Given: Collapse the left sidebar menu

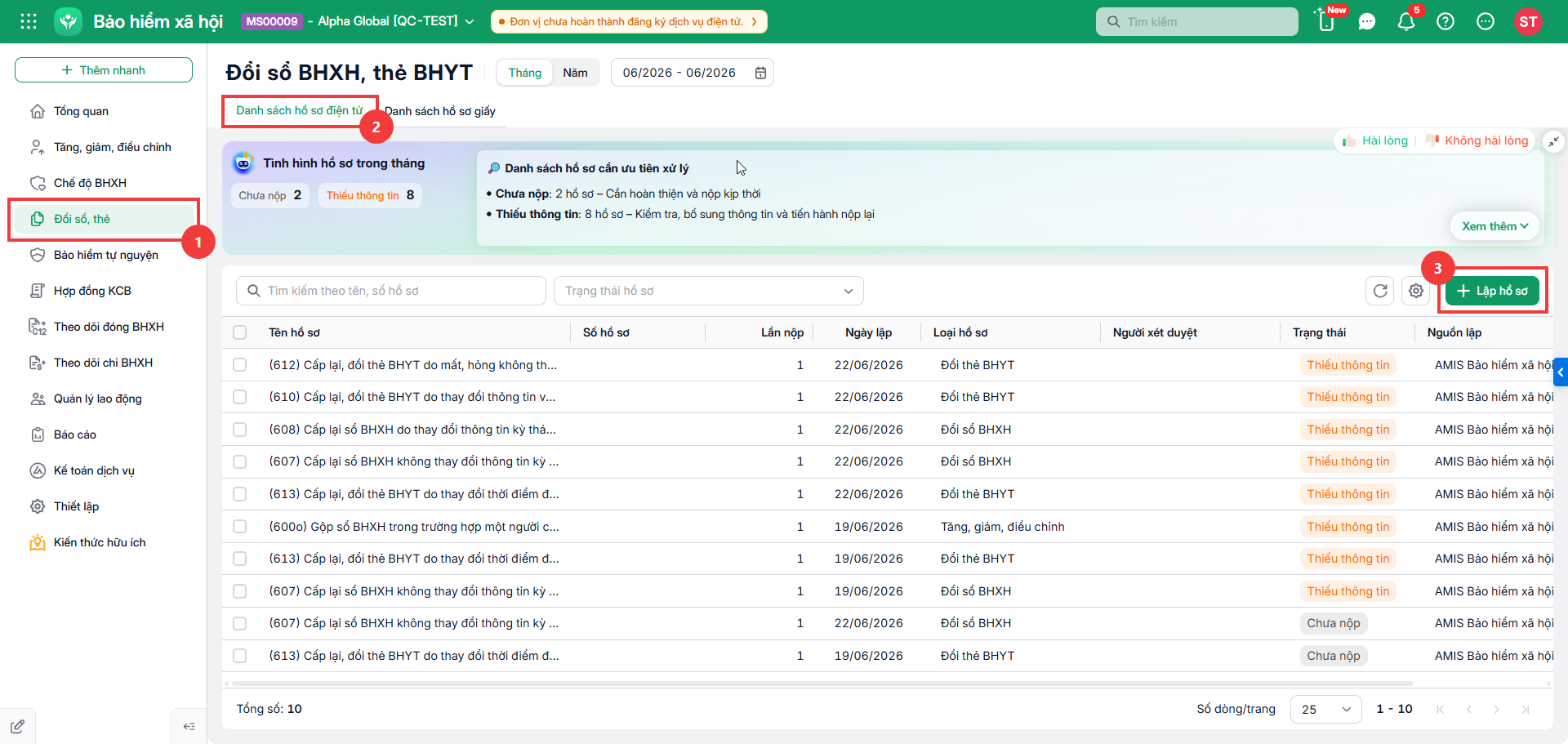Looking at the screenshot, I should click(x=189, y=726).
